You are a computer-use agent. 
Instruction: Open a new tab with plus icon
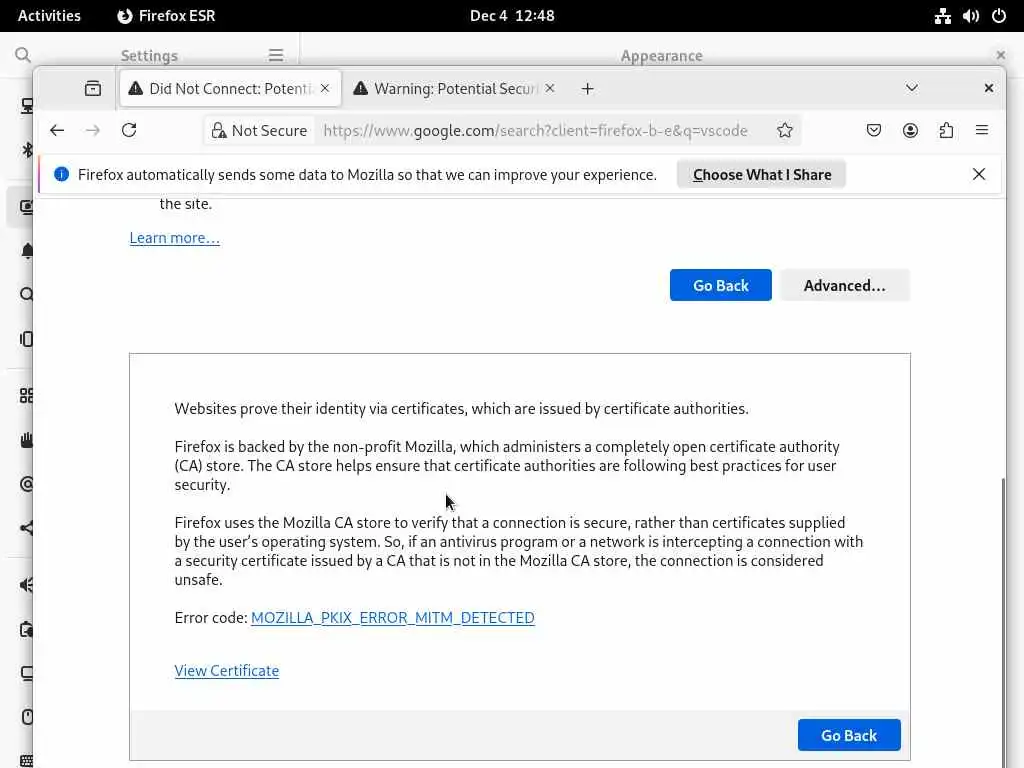pyautogui.click(x=587, y=88)
